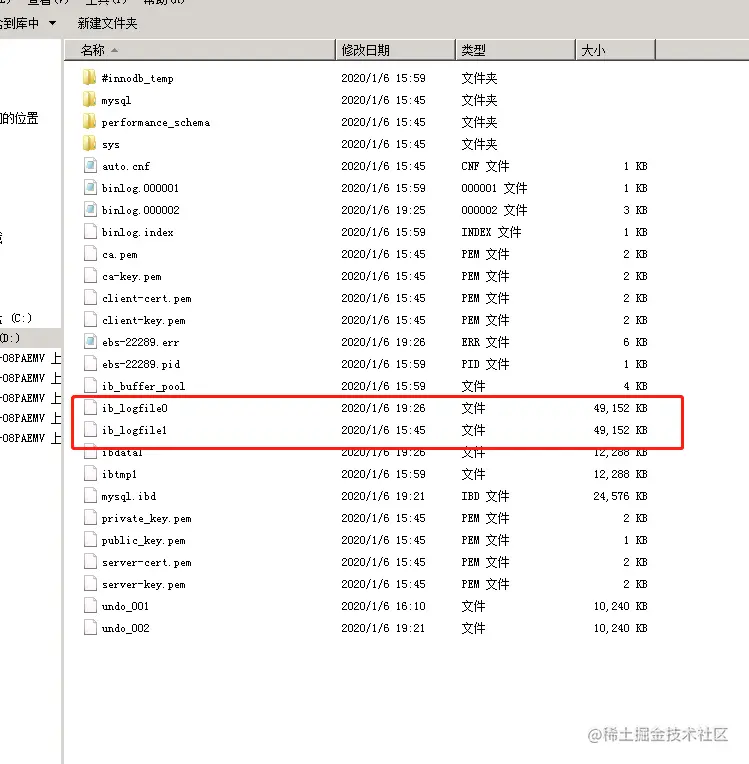Viewport: 749px width, 764px height.
Task: Click the IBD 文件 type cell
Action: point(485,496)
